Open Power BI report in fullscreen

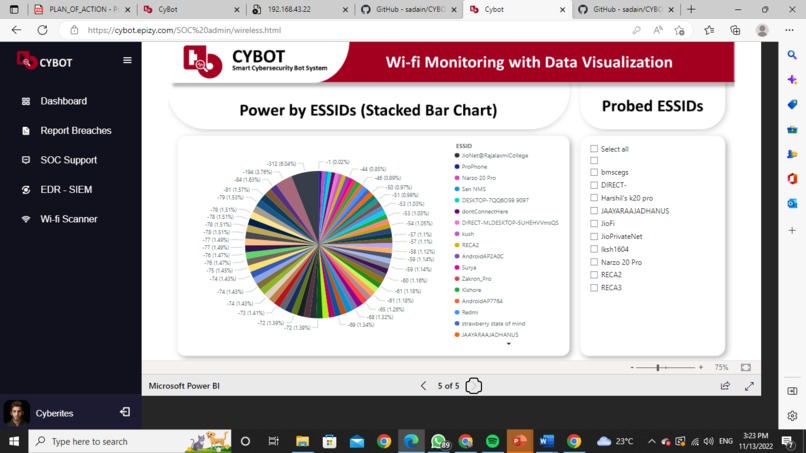pos(749,386)
